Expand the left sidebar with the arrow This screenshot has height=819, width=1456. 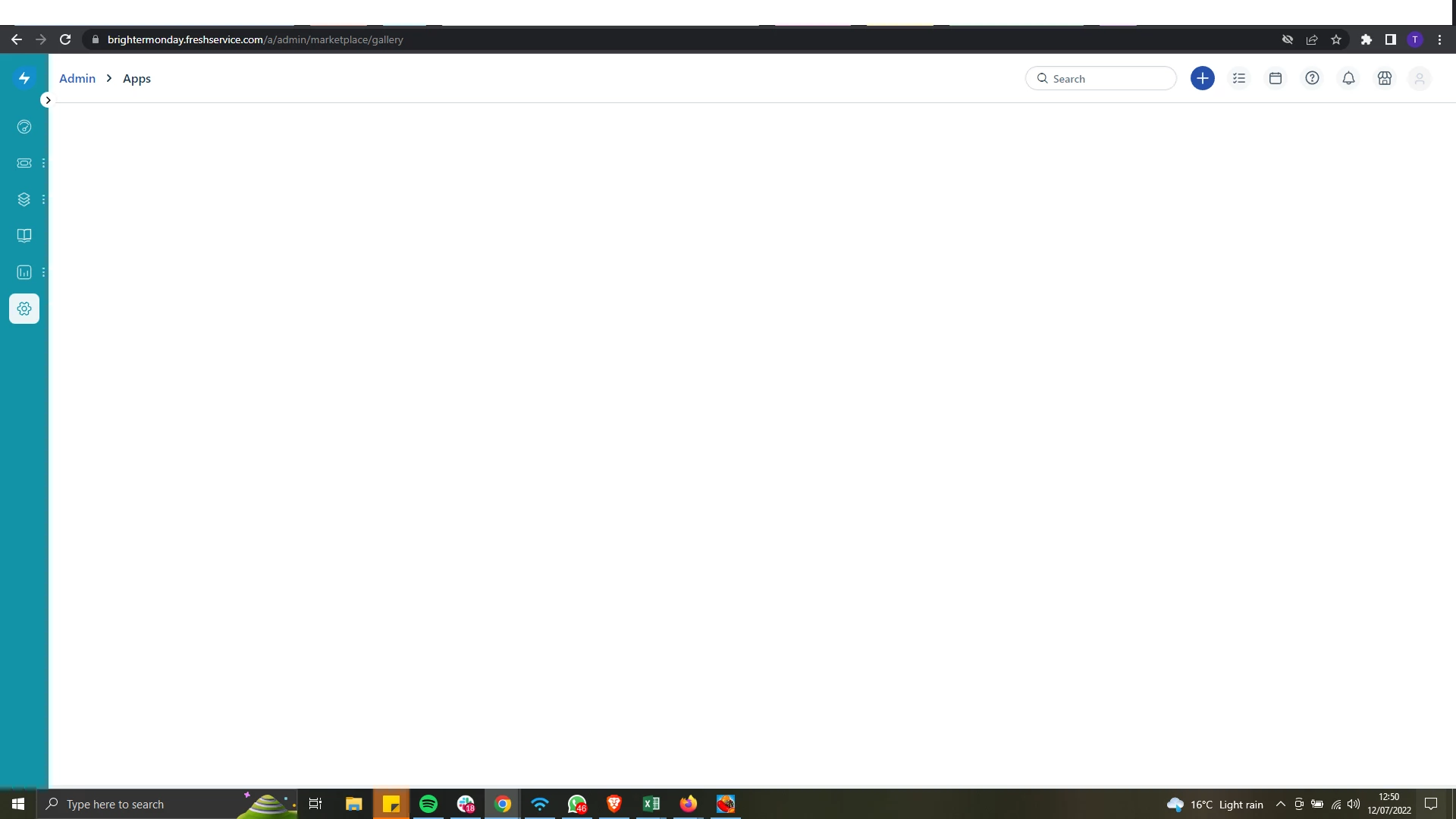47,100
